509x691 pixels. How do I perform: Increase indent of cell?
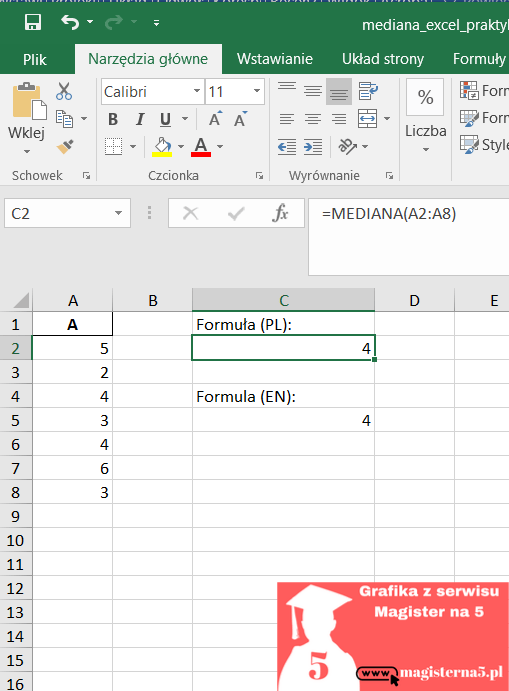(313, 146)
